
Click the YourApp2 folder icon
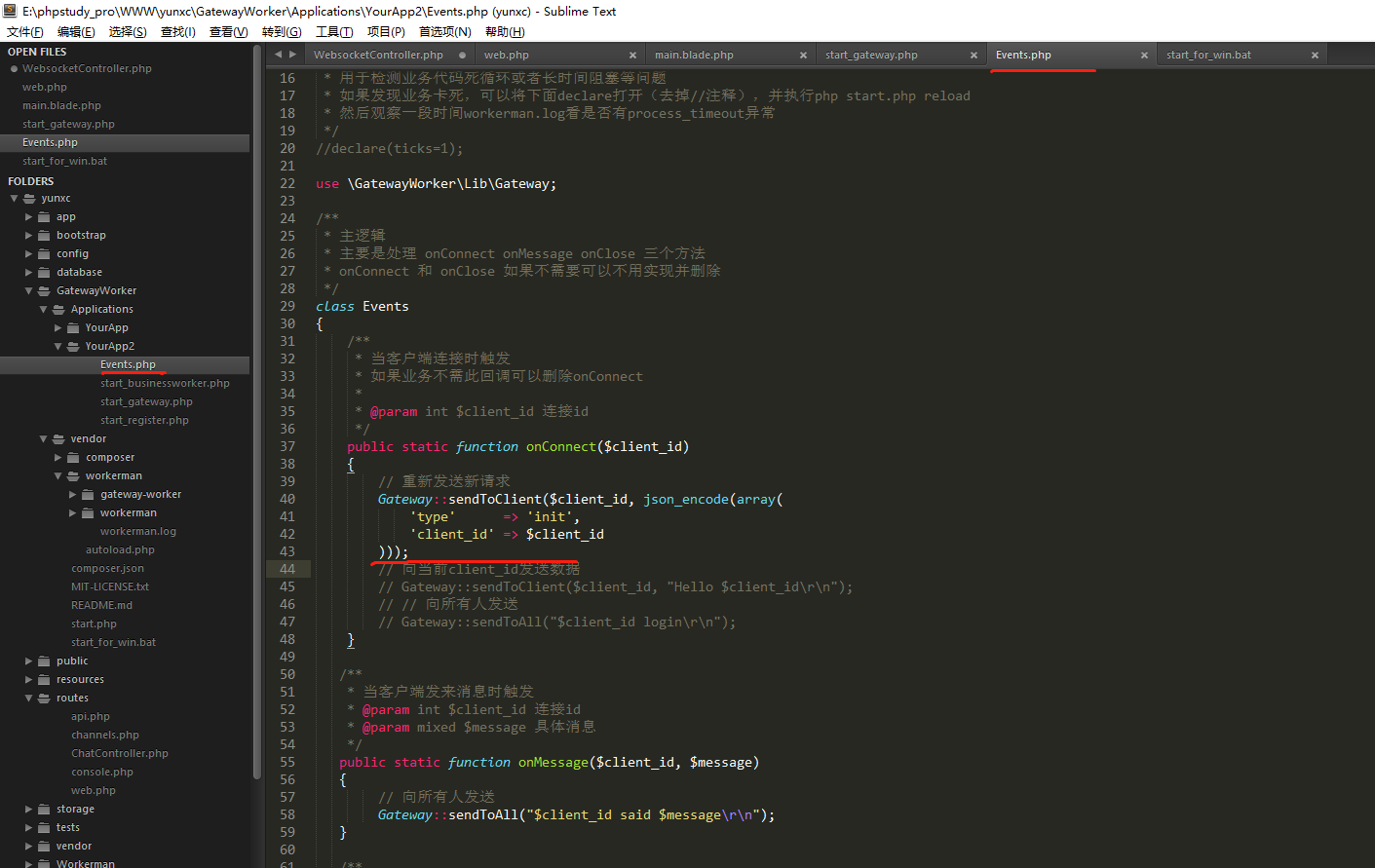click(x=73, y=347)
